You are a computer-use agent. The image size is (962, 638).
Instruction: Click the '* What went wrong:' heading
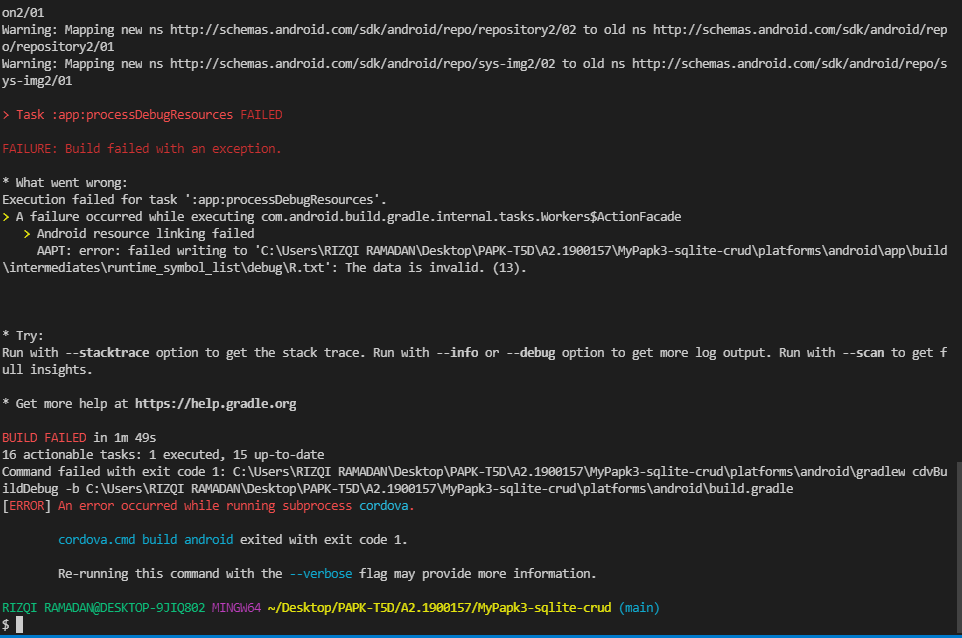65,183
